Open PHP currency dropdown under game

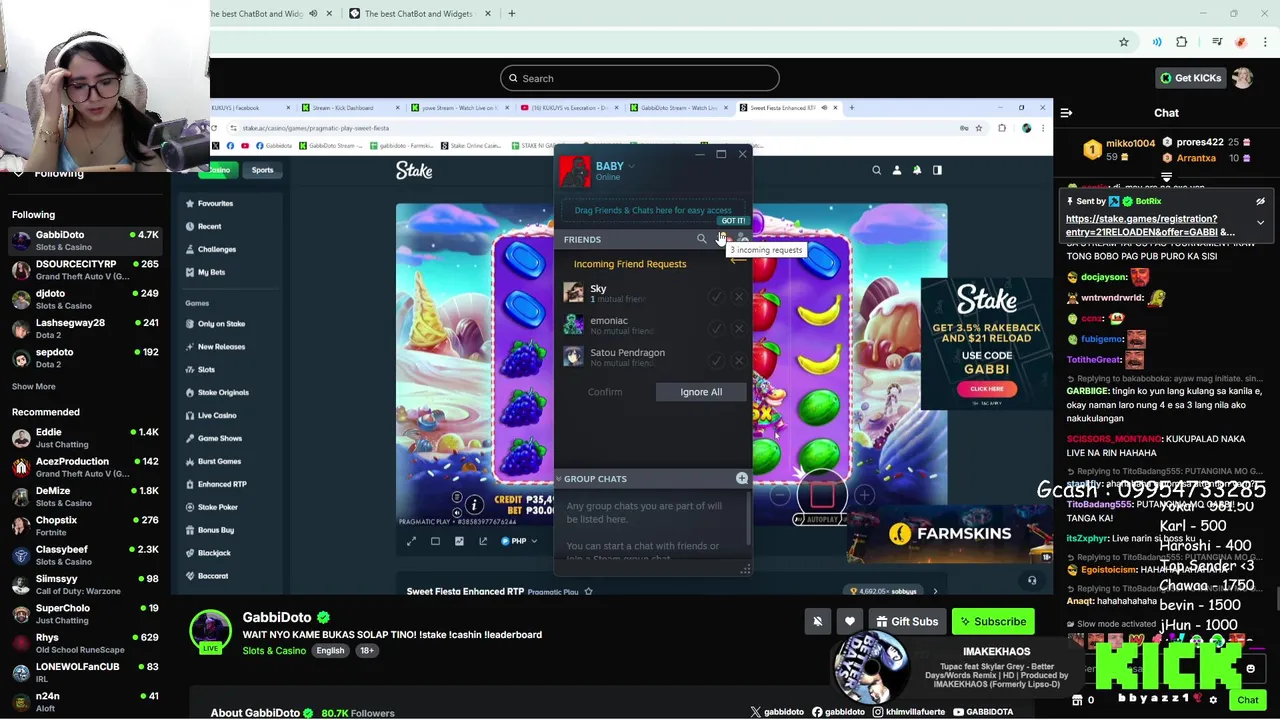519,541
